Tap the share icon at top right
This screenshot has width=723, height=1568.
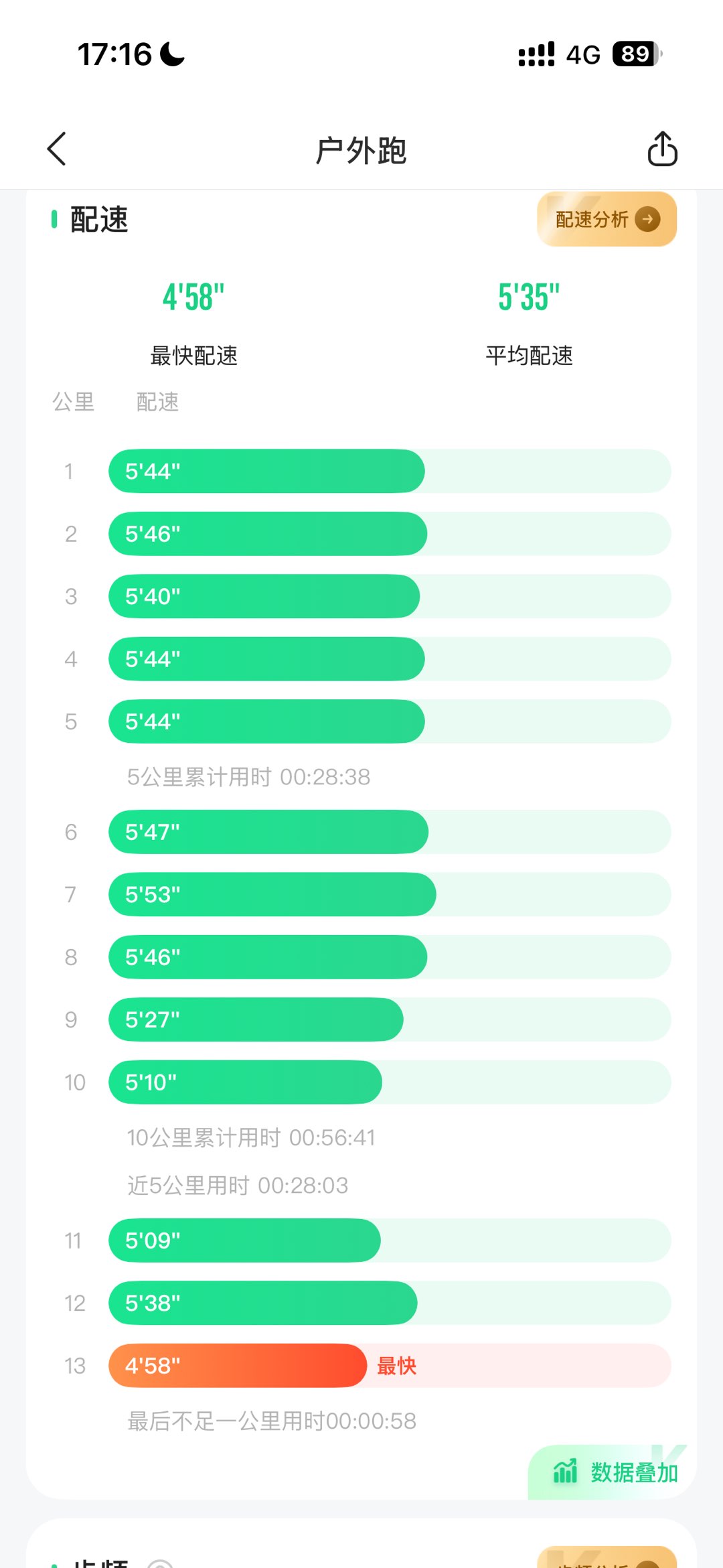[x=662, y=149]
